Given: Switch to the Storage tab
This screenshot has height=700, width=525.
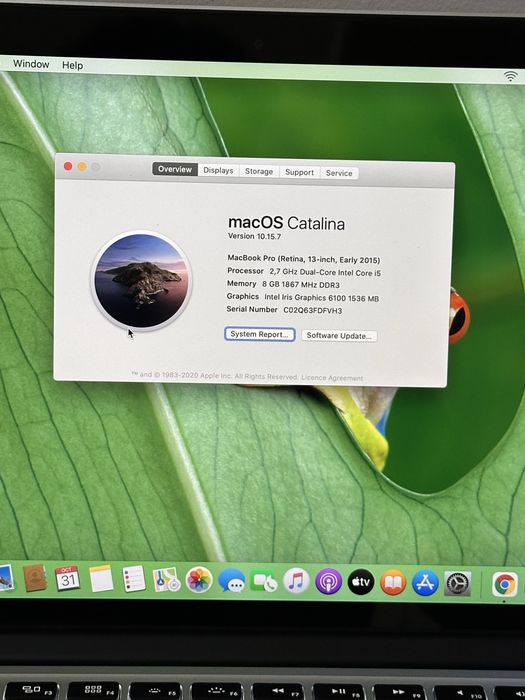Looking at the screenshot, I should click(x=259, y=171).
